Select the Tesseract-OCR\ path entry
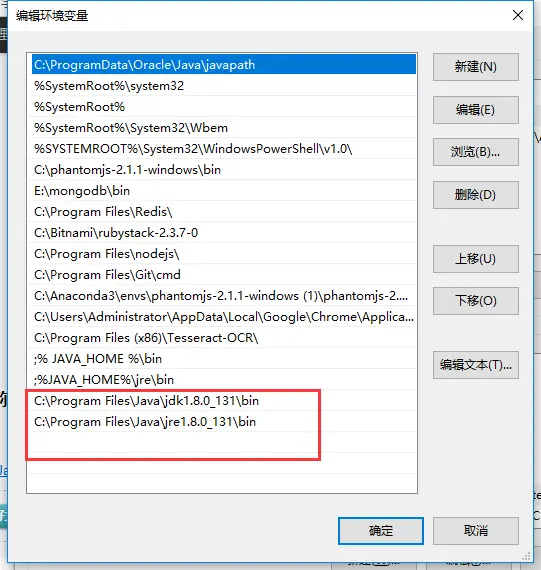Viewport: 541px width, 570px height. coord(224,338)
